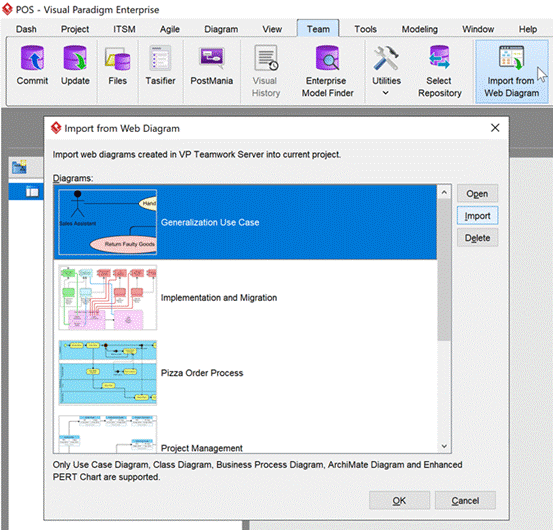The image size is (553, 530).
Task: Select the Project Management diagram thumbnail
Action: coord(108,434)
